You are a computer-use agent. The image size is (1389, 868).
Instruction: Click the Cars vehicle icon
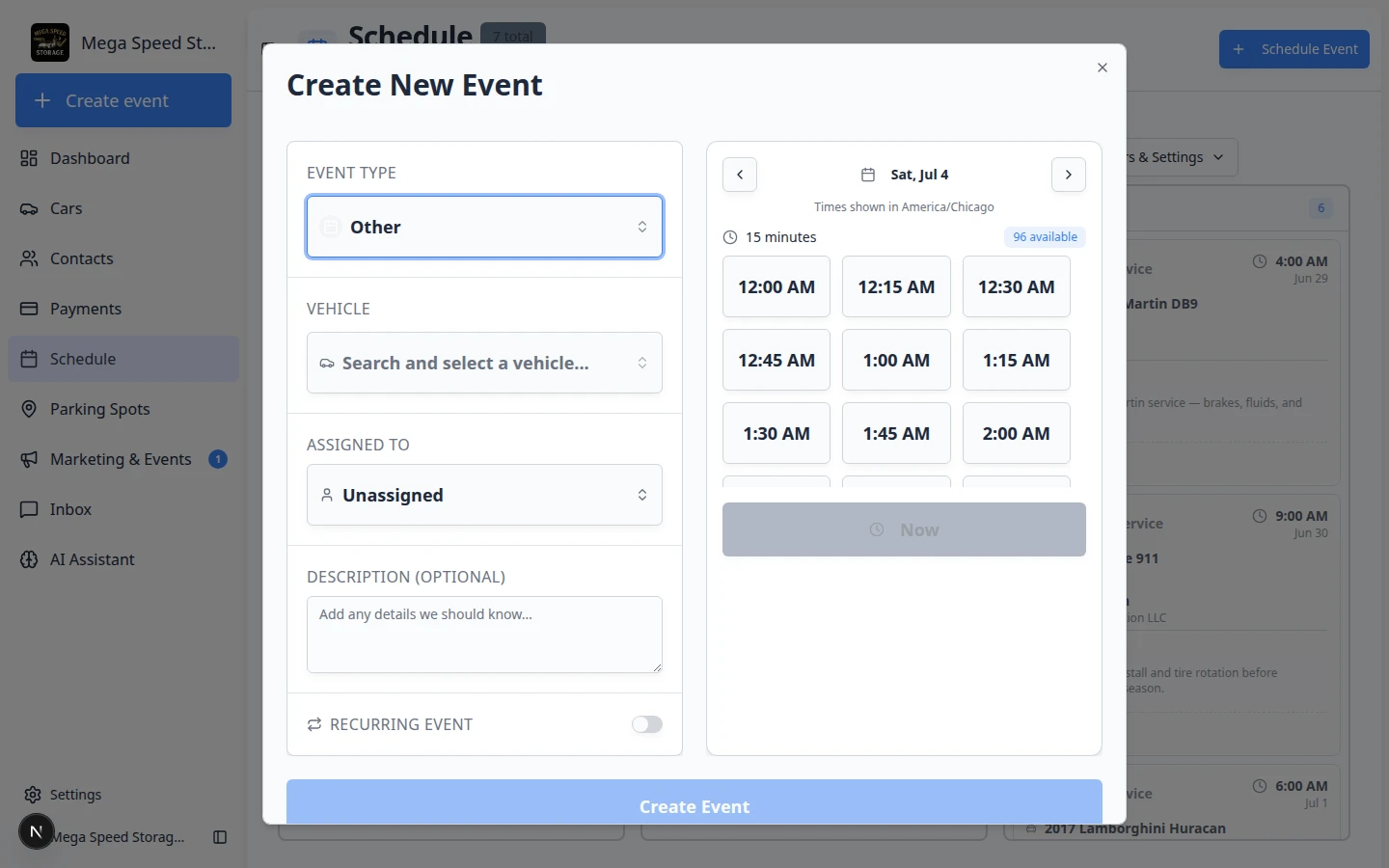click(x=29, y=208)
